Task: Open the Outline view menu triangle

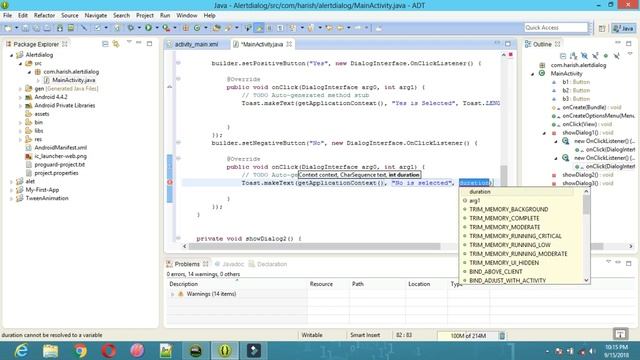Action: click(630, 54)
